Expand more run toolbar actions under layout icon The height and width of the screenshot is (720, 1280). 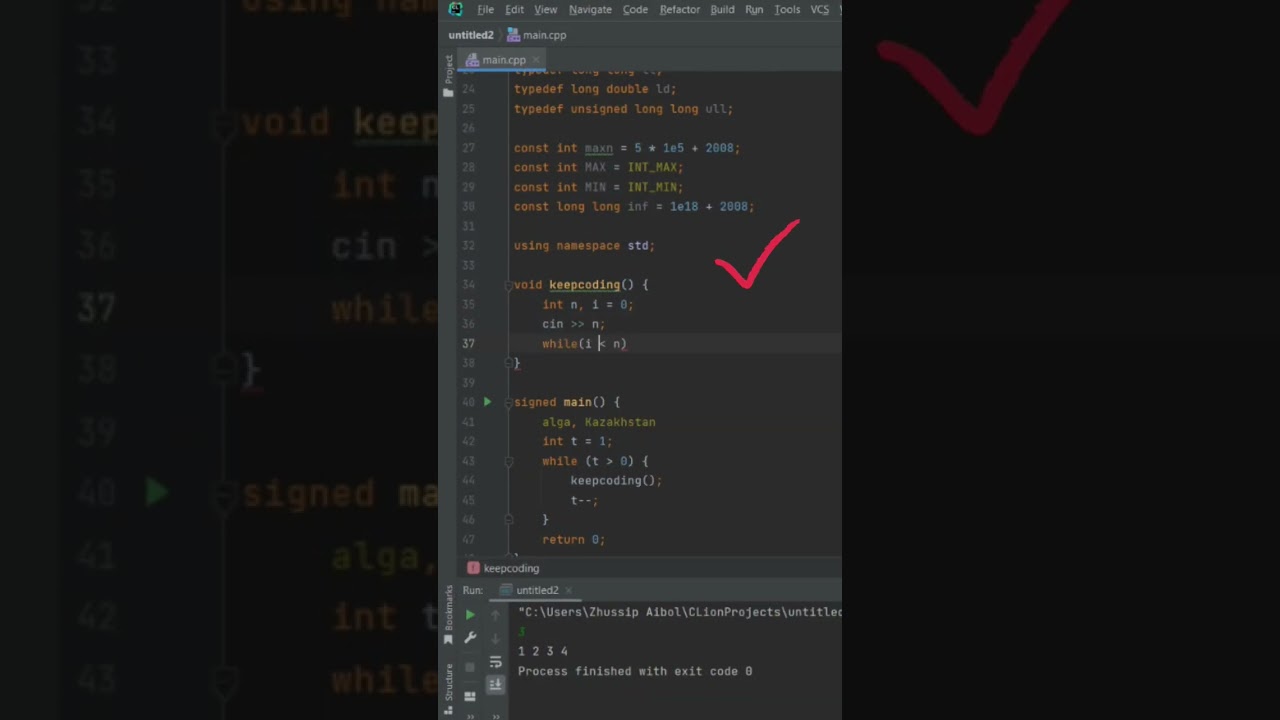pos(470,716)
